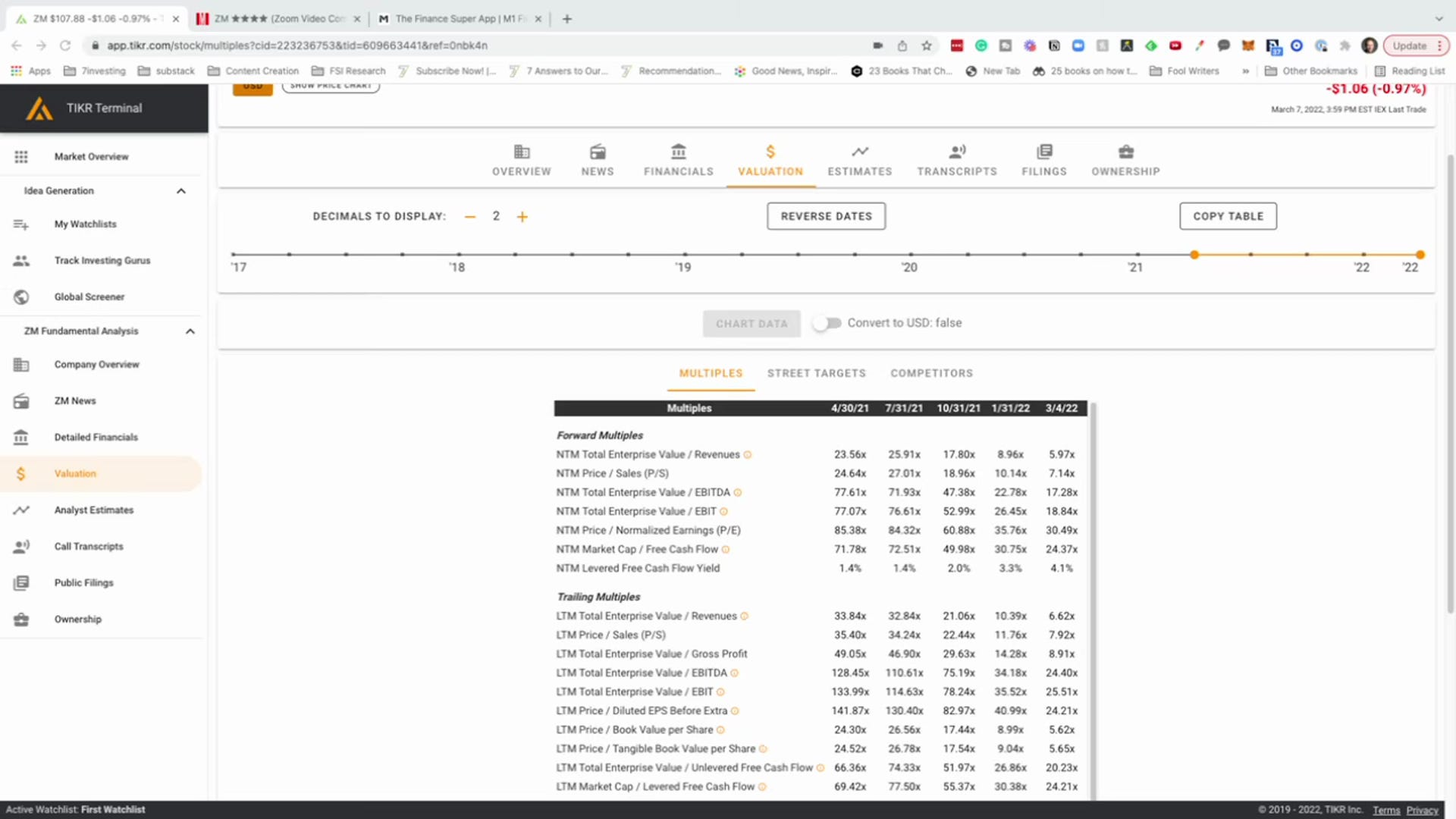Click Call Transcripts speaker icon
The image size is (1456, 819).
pyautogui.click(x=21, y=547)
